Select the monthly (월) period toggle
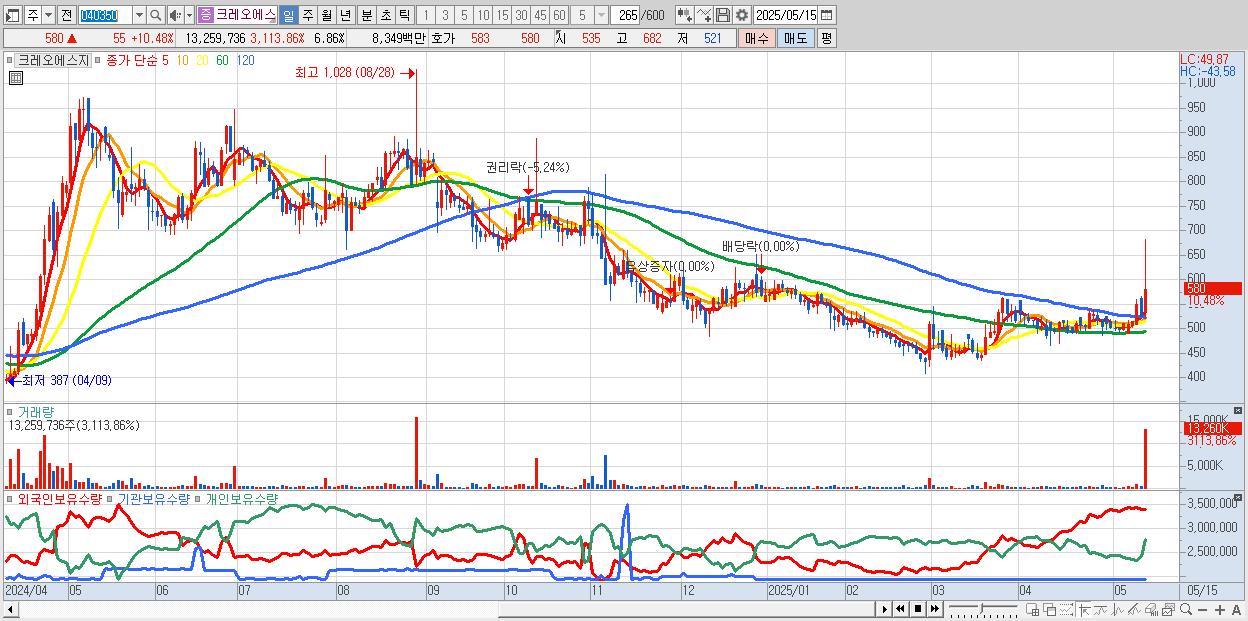1248x621 pixels. pyautogui.click(x=327, y=15)
